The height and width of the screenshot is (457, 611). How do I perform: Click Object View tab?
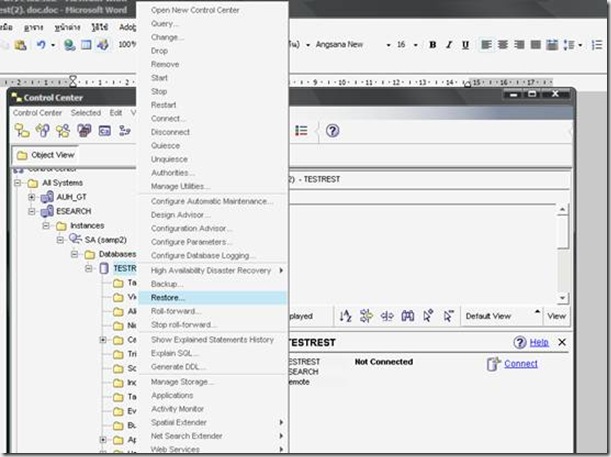click(x=46, y=155)
